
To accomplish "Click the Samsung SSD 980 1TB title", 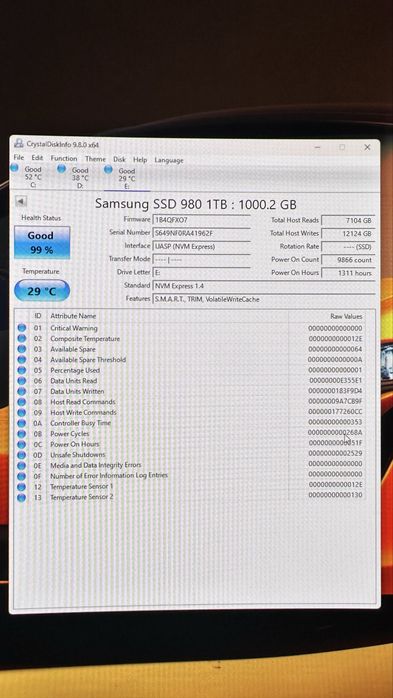I will [x=196, y=204].
